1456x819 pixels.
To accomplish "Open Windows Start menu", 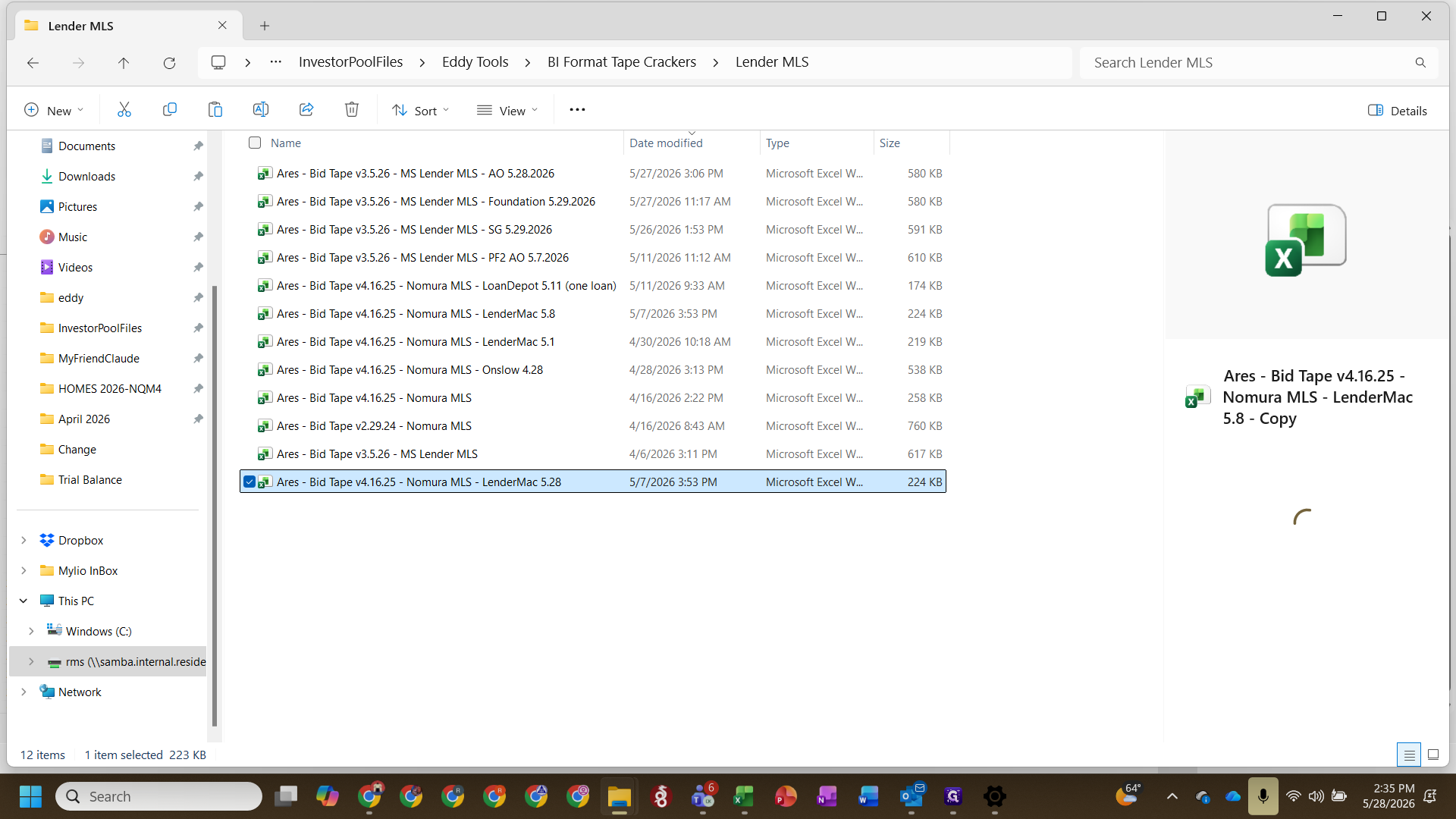I will click(30, 796).
